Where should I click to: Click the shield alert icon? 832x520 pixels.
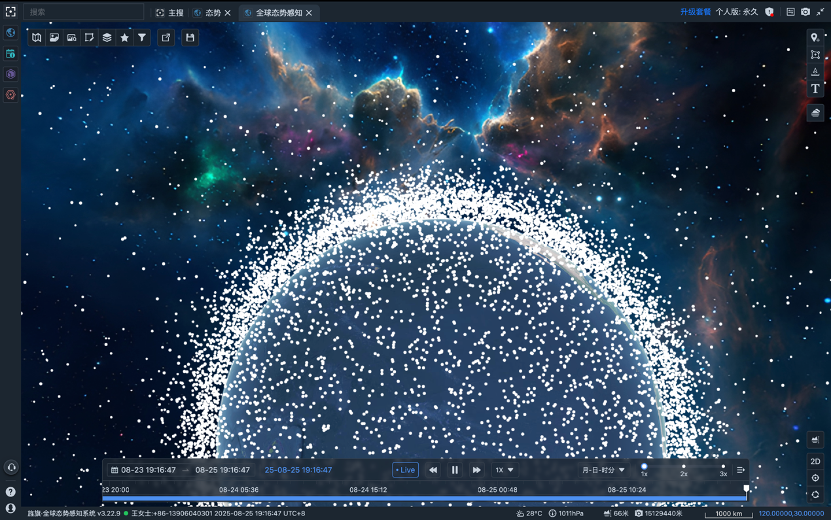(x=769, y=12)
